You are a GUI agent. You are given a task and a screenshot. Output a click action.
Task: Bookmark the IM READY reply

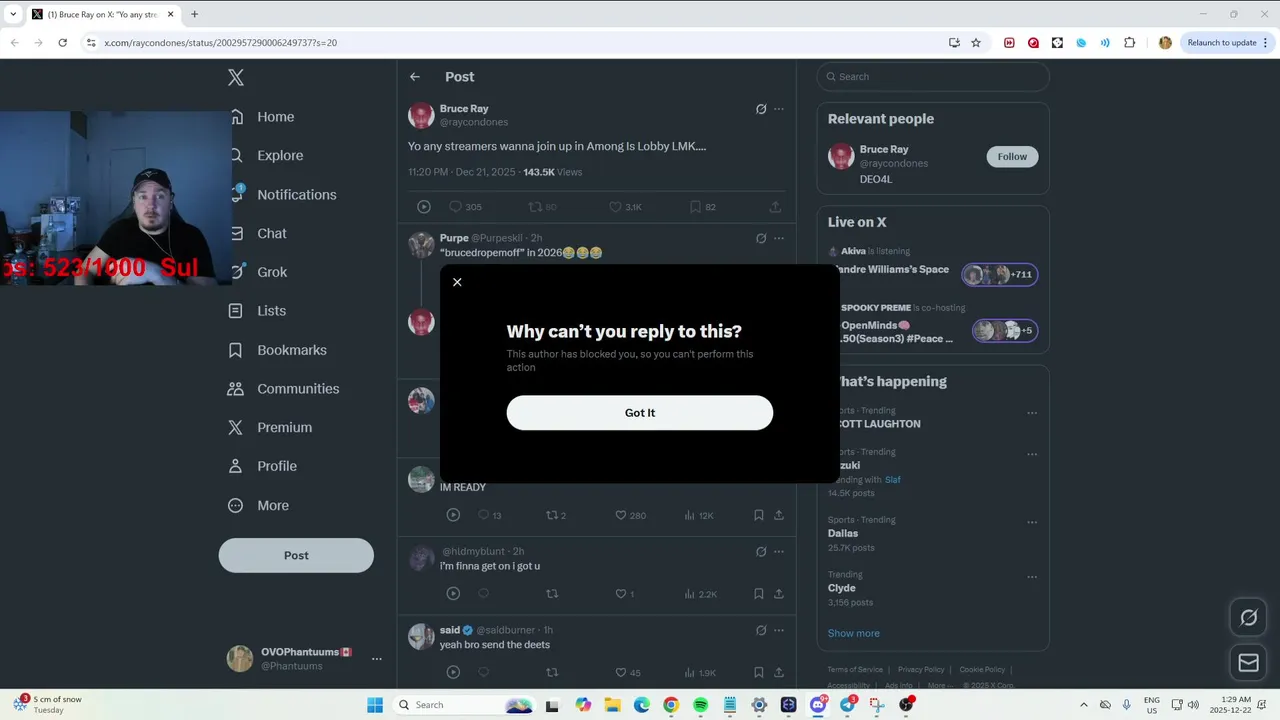pyautogui.click(x=759, y=515)
